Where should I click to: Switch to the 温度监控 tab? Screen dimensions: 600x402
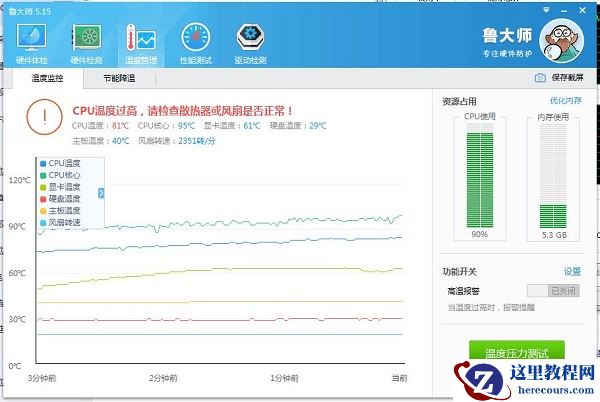coord(47,78)
